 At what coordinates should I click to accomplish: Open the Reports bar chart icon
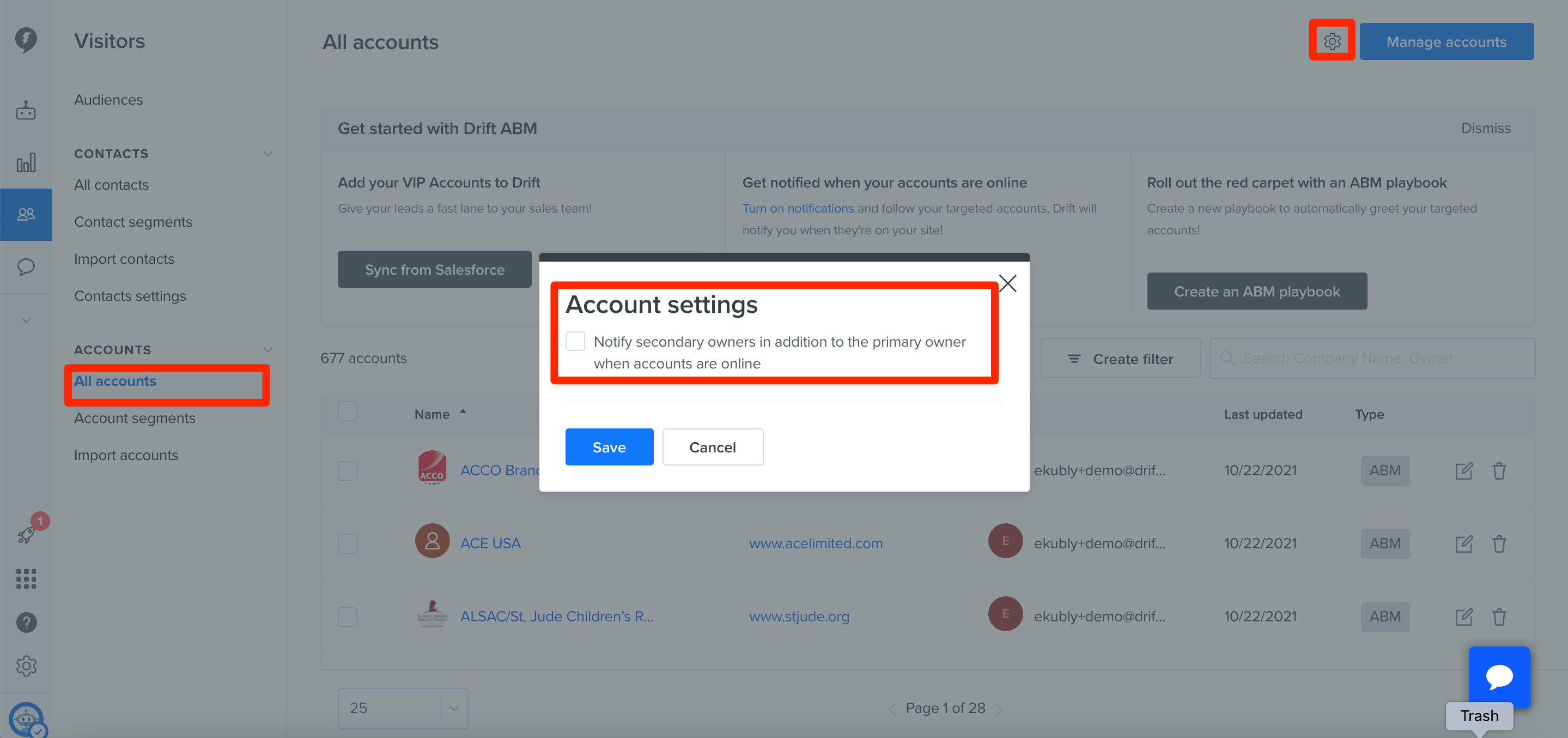26,162
